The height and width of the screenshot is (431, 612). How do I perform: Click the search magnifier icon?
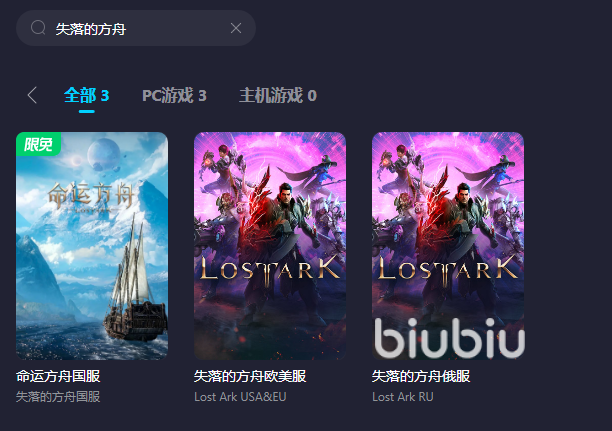(38, 28)
